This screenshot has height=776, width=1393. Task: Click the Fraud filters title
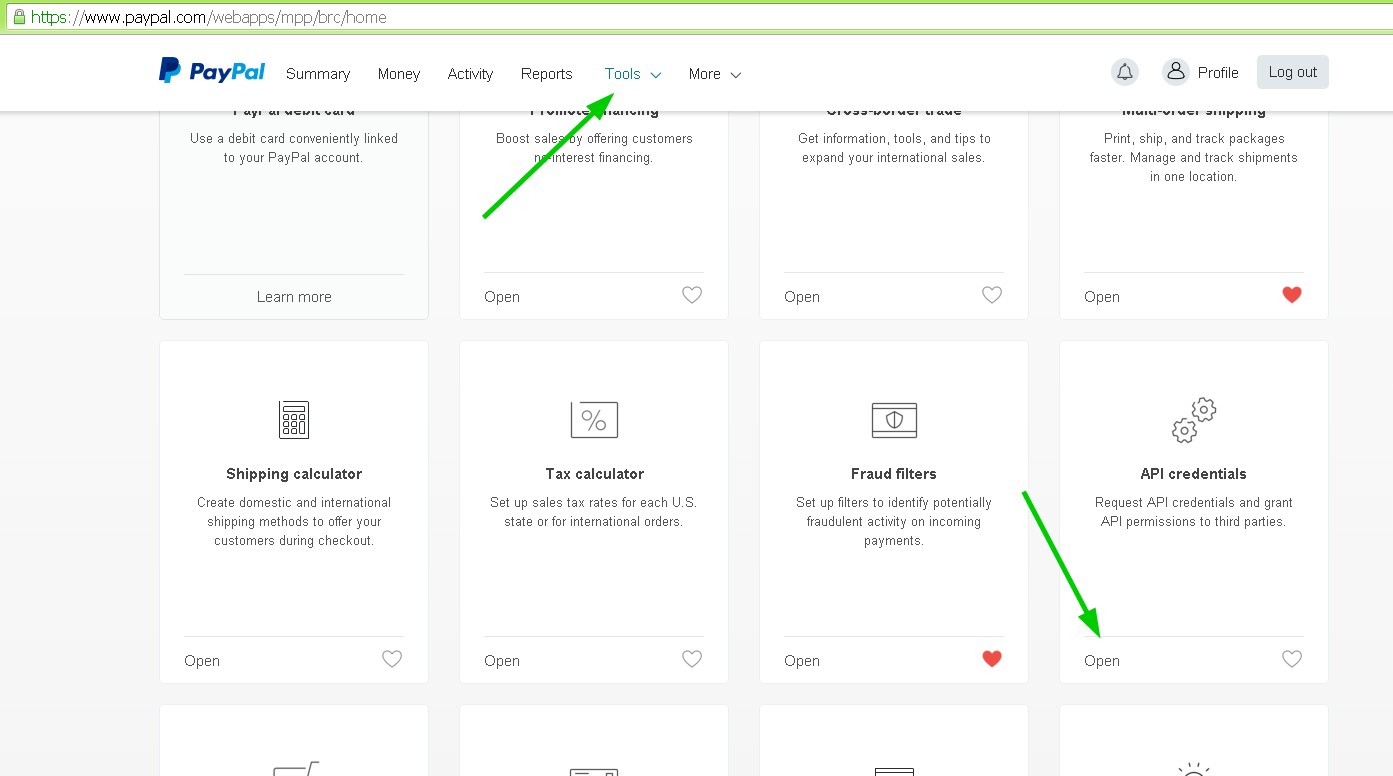[894, 474]
